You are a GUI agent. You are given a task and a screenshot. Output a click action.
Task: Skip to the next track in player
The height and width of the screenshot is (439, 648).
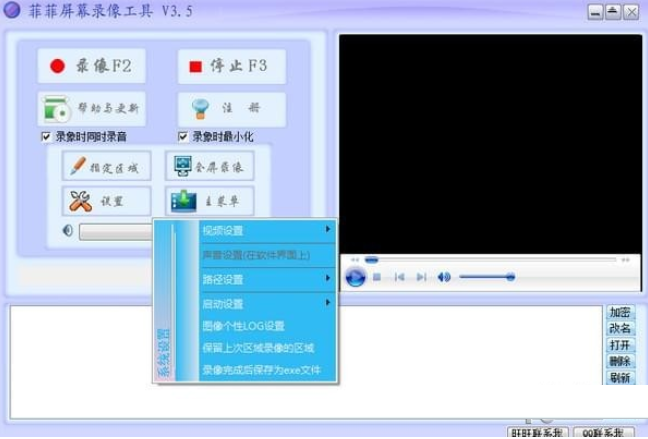[x=421, y=277]
